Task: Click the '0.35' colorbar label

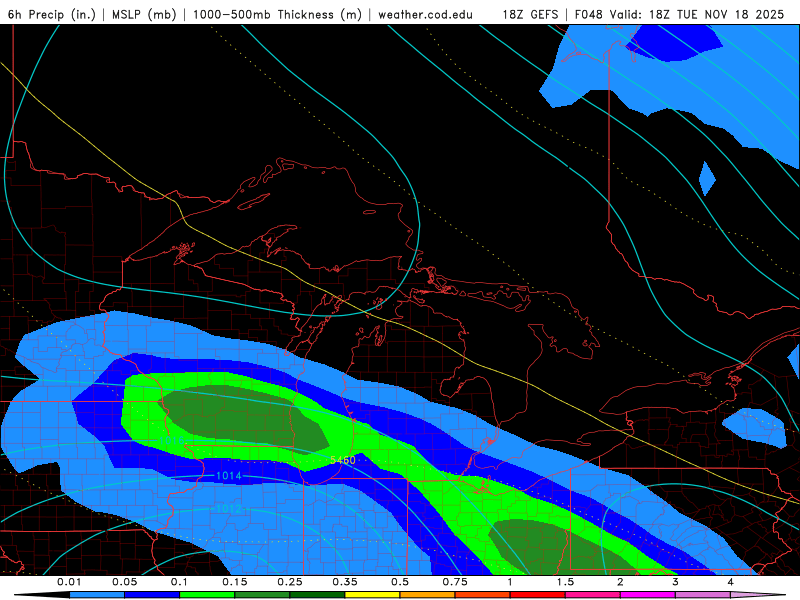Action: click(x=345, y=582)
